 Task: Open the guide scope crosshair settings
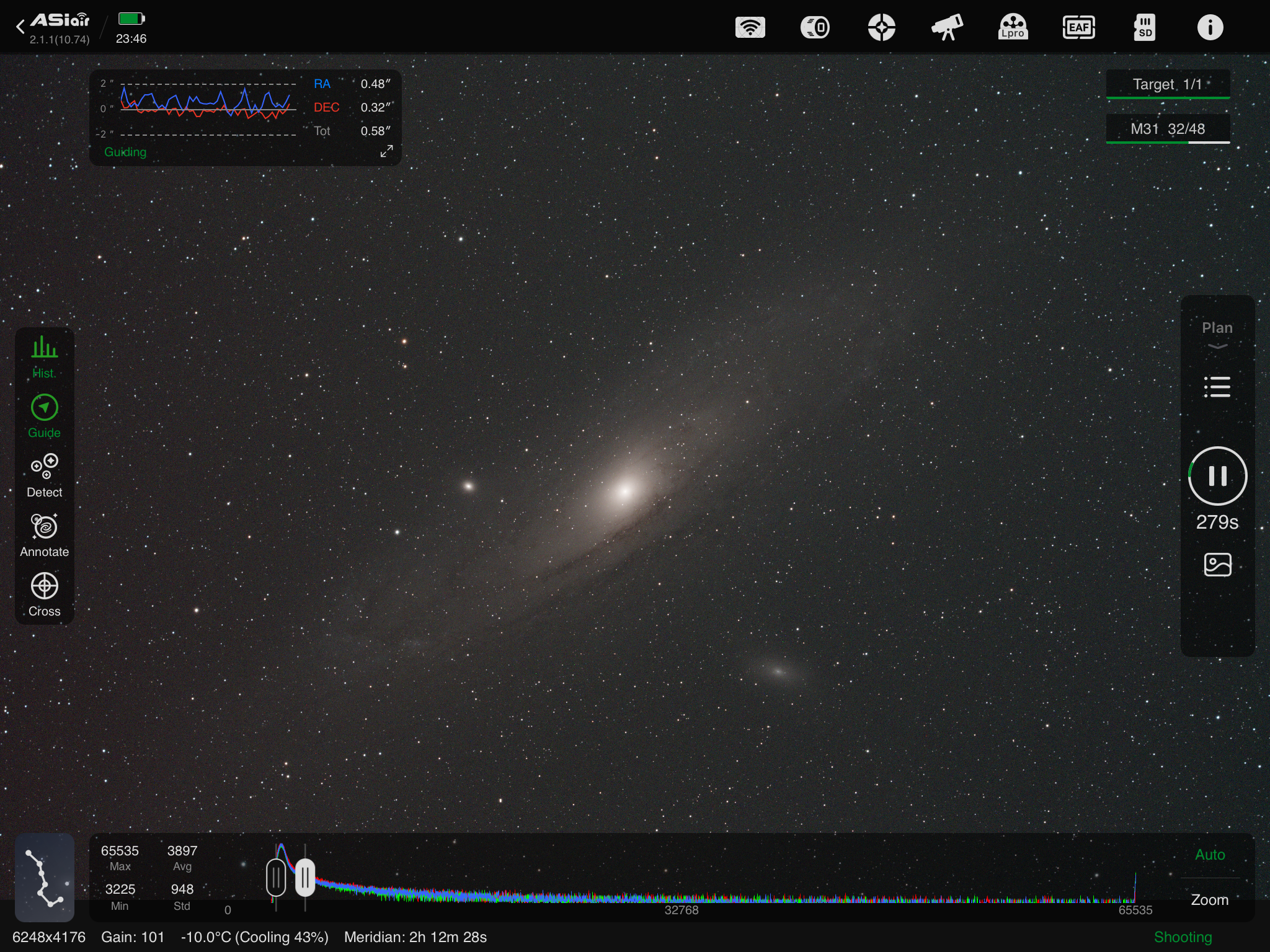point(881,27)
